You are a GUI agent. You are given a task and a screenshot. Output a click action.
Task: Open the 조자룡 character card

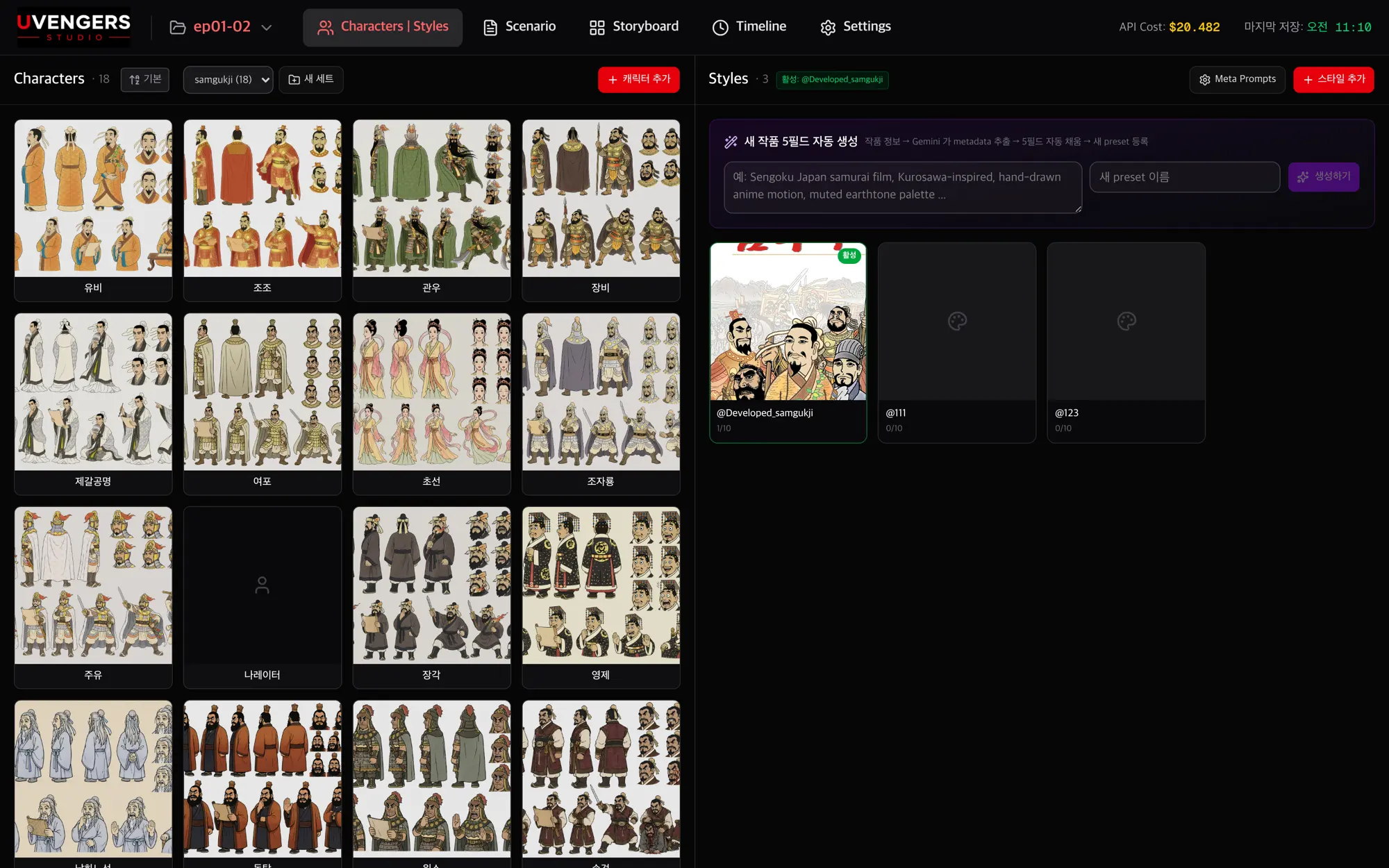(601, 404)
